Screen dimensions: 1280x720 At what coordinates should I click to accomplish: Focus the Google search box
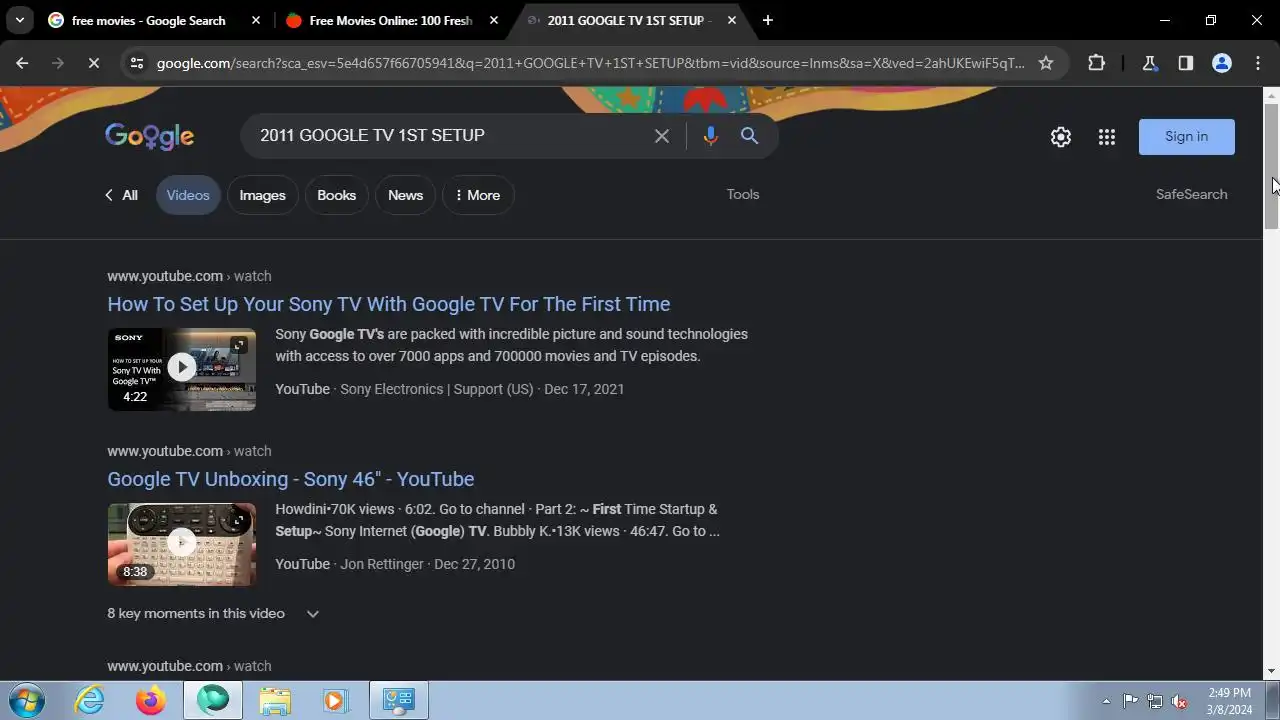pyautogui.click(x=450, y=135)
